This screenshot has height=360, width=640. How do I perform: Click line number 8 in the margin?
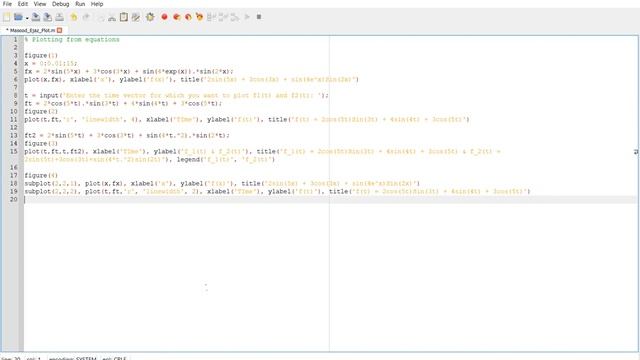point(15,96)
